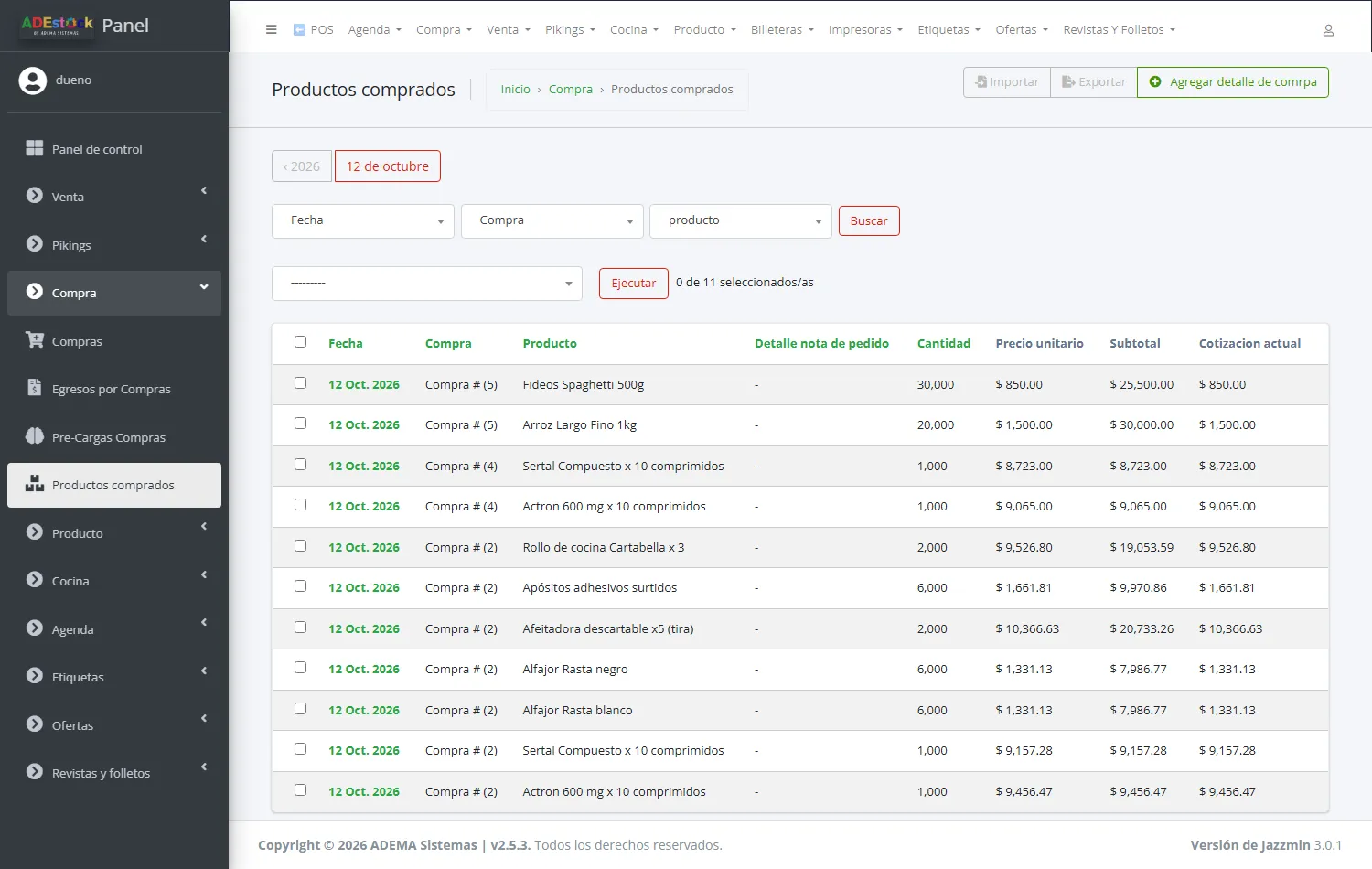
Task: Click the Ejecutar button
Action: [634, 284]
